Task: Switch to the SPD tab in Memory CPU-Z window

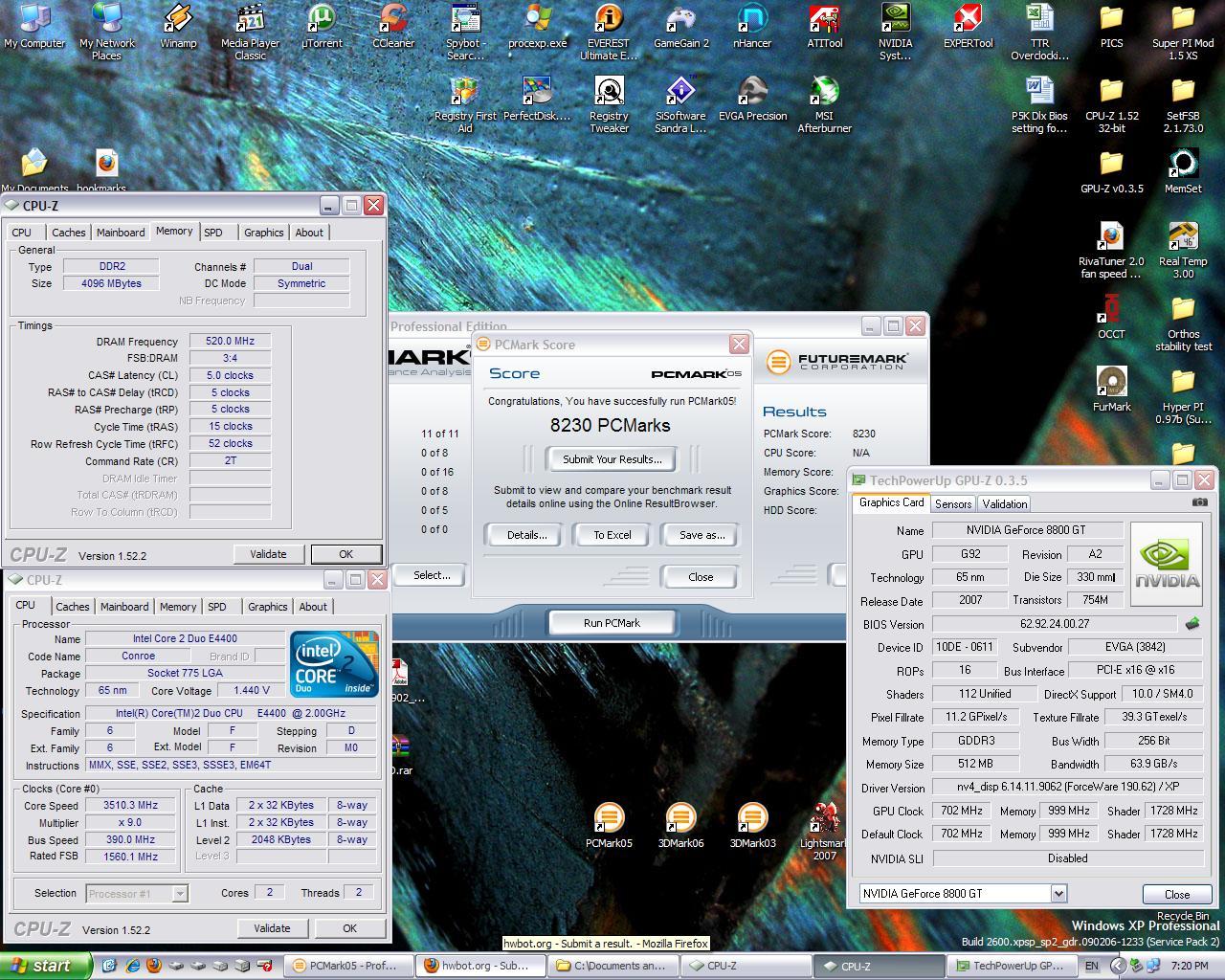Action: 213,233
